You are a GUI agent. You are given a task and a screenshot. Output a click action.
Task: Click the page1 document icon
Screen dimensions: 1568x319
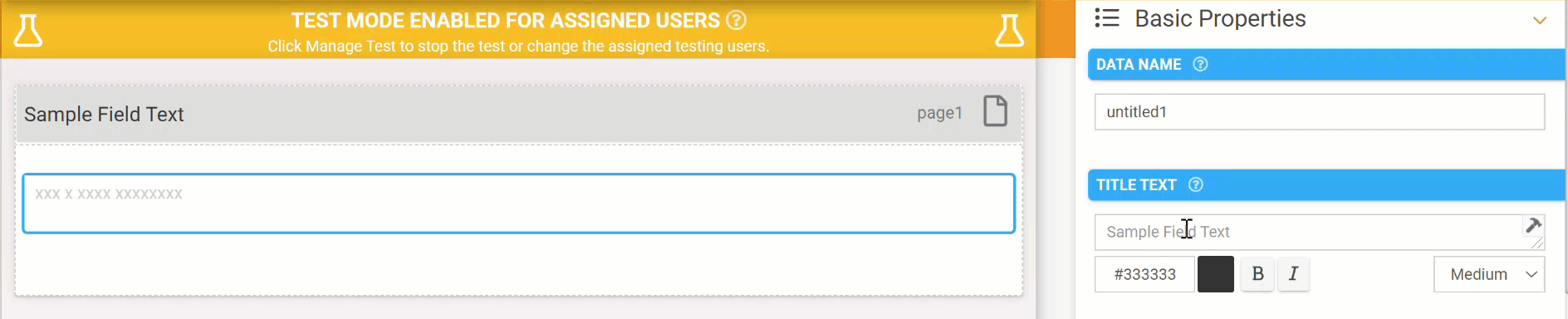coord(995,110)
